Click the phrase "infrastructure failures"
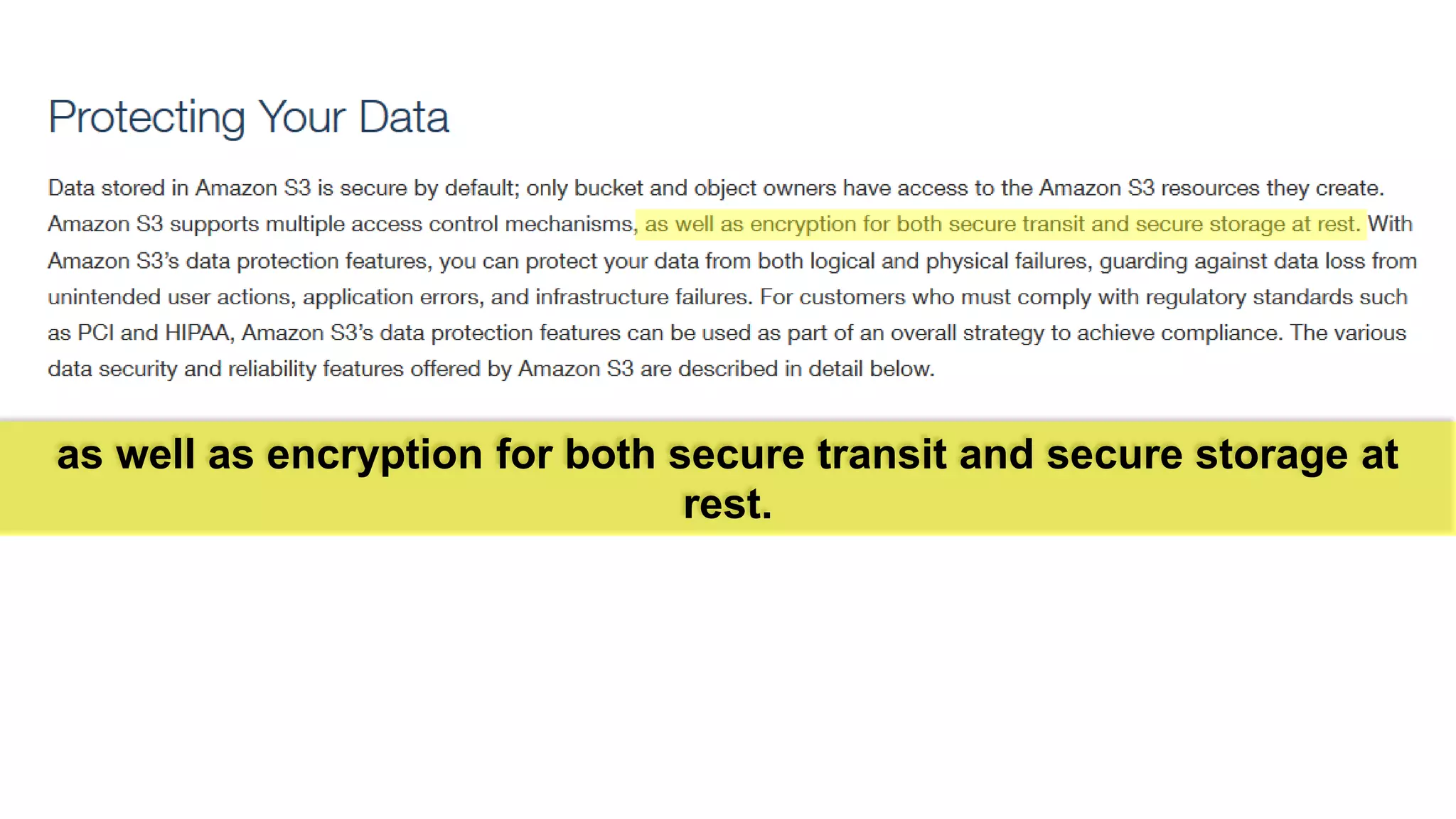This screenshot has height=819, width=1456. (x=643, y=297)
